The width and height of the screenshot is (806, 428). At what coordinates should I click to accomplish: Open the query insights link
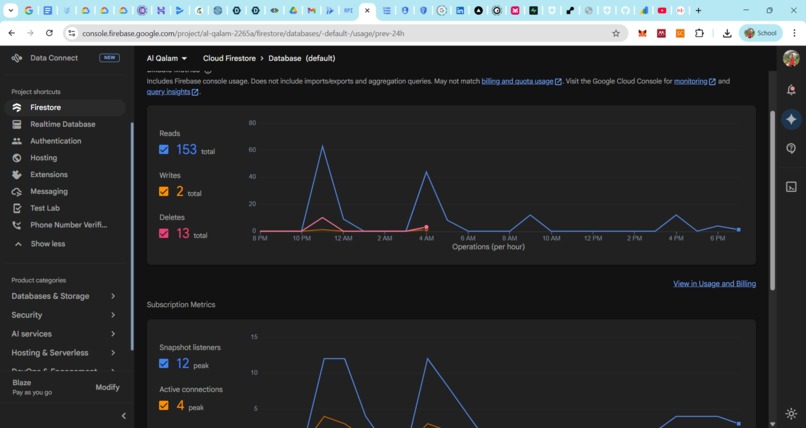173,92
